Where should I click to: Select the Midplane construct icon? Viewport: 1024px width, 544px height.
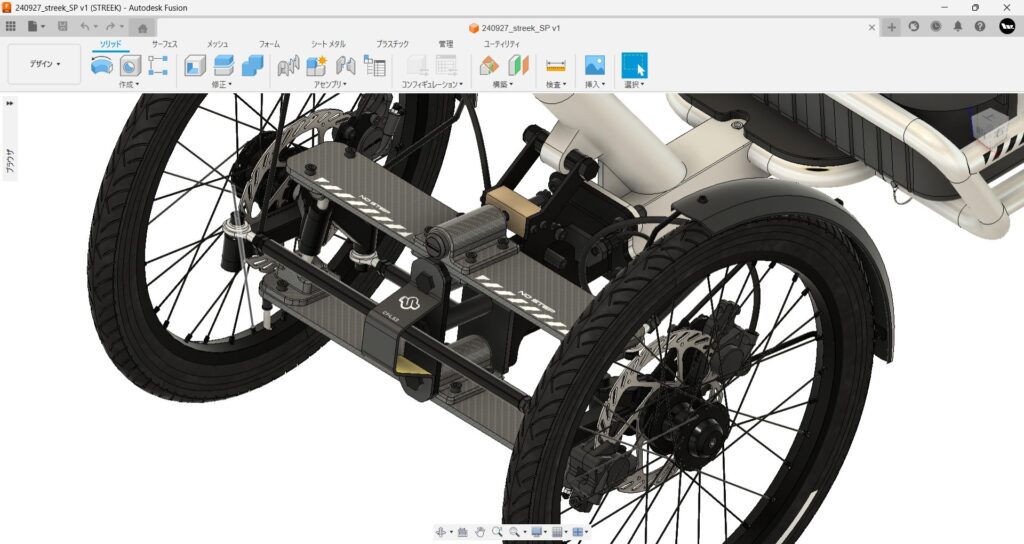pyautogui.click(x=518, y=65)
